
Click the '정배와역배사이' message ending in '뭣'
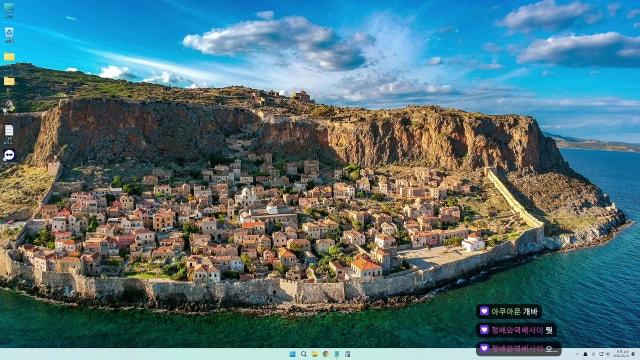click(516, 330)
